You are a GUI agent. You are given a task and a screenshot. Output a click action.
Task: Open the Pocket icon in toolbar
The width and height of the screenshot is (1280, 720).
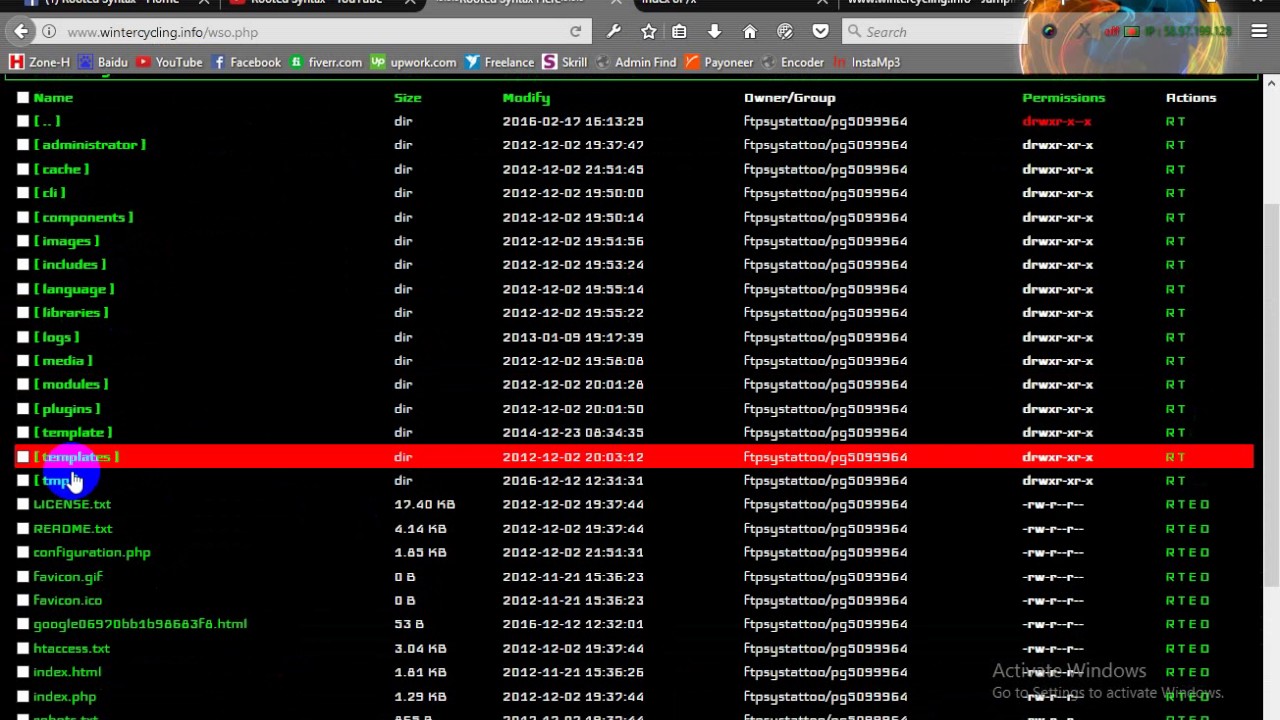(820, 32)
